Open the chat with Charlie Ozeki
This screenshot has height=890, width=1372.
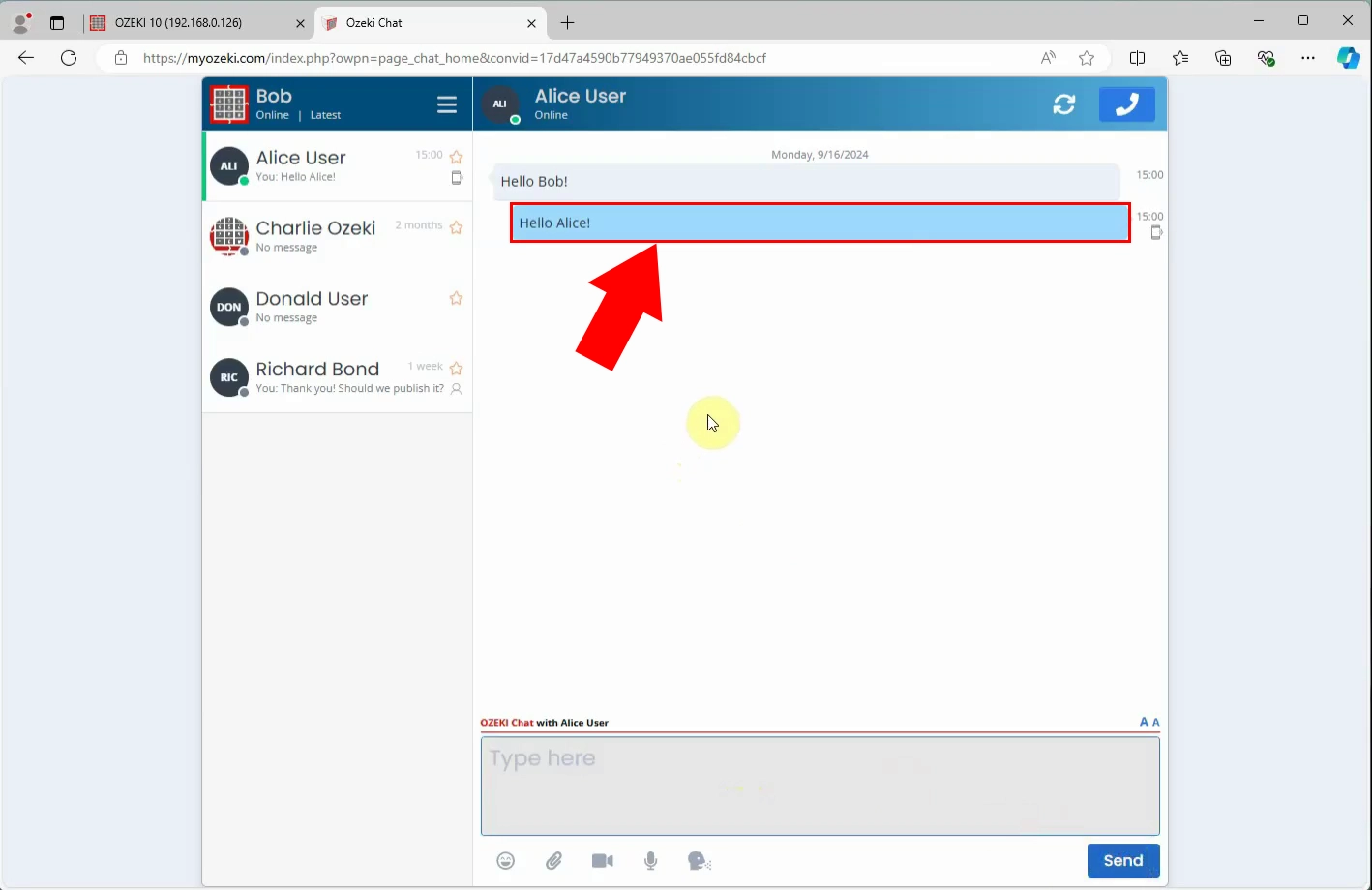(x=338, y=236)
